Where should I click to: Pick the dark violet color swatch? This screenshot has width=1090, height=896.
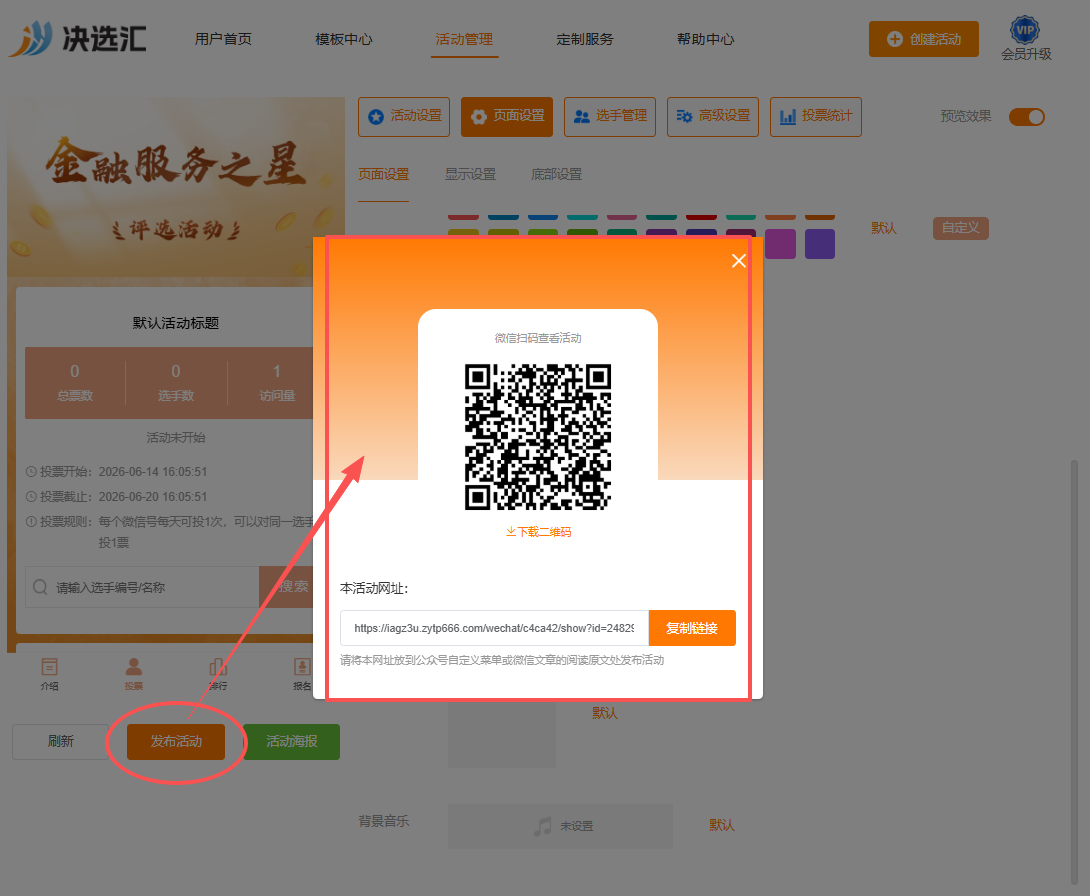(x=820, y=244)
